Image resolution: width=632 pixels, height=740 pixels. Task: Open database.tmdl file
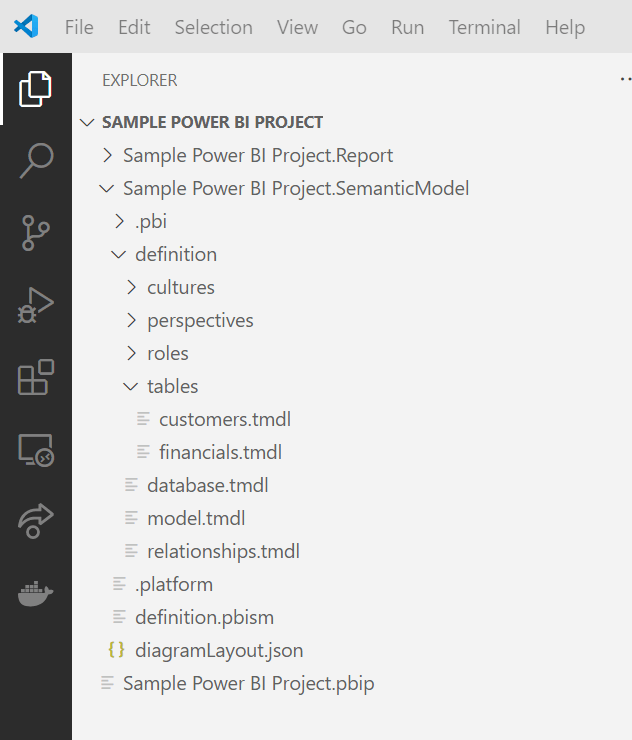208,485
